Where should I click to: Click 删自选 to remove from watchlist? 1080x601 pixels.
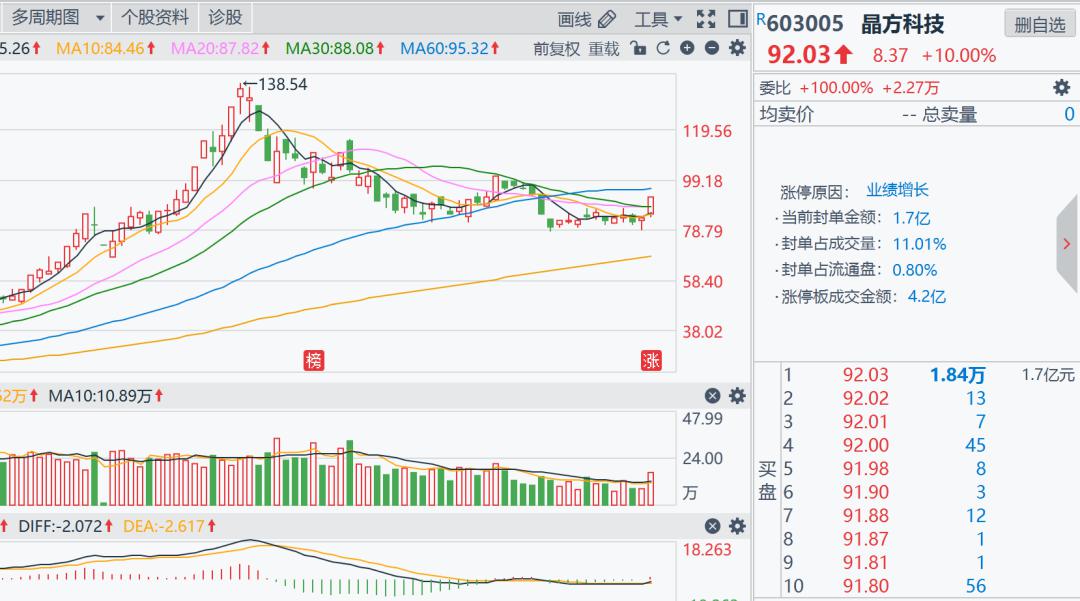point(1040,25)
